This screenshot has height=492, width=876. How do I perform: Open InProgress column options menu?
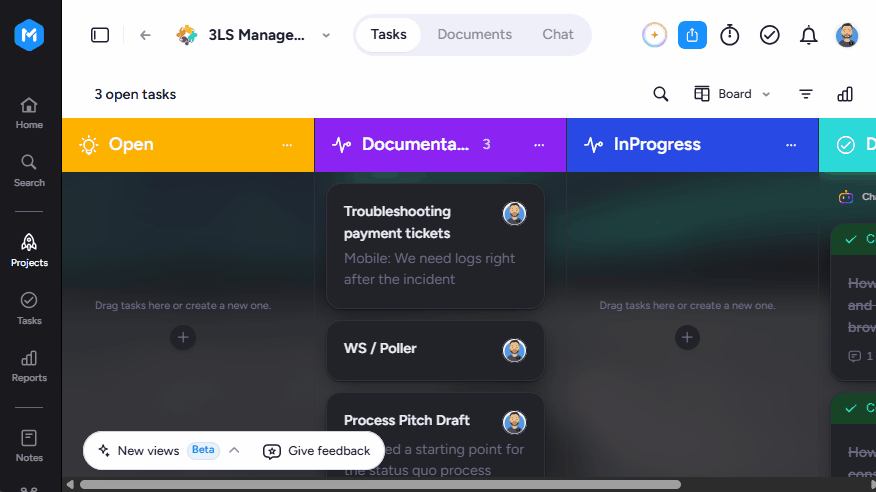[x=791, y=145]
